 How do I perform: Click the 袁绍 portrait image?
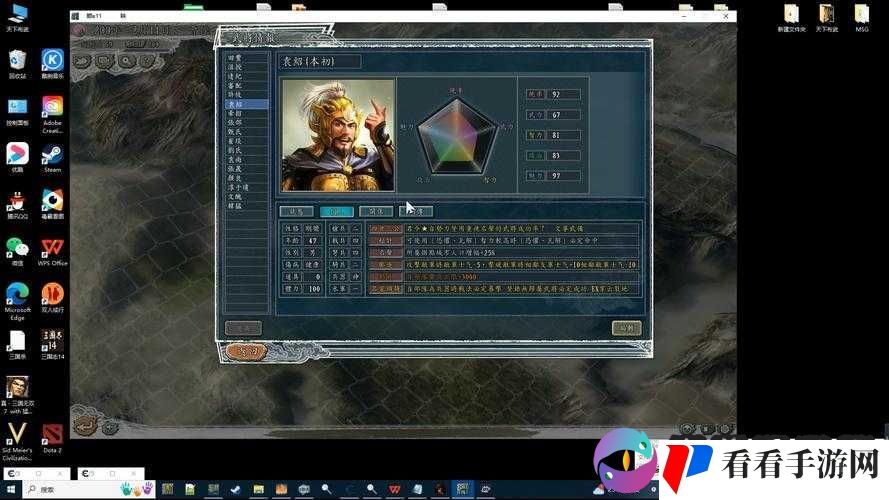(338, 135)
